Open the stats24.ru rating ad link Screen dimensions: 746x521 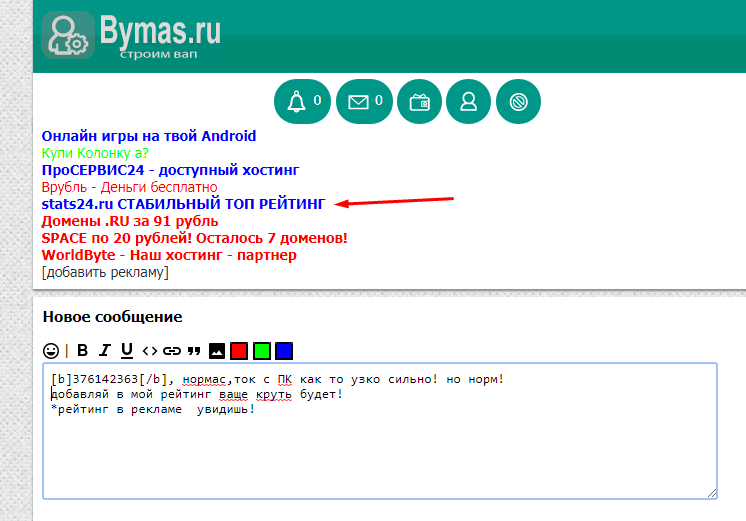pos(183,203)
